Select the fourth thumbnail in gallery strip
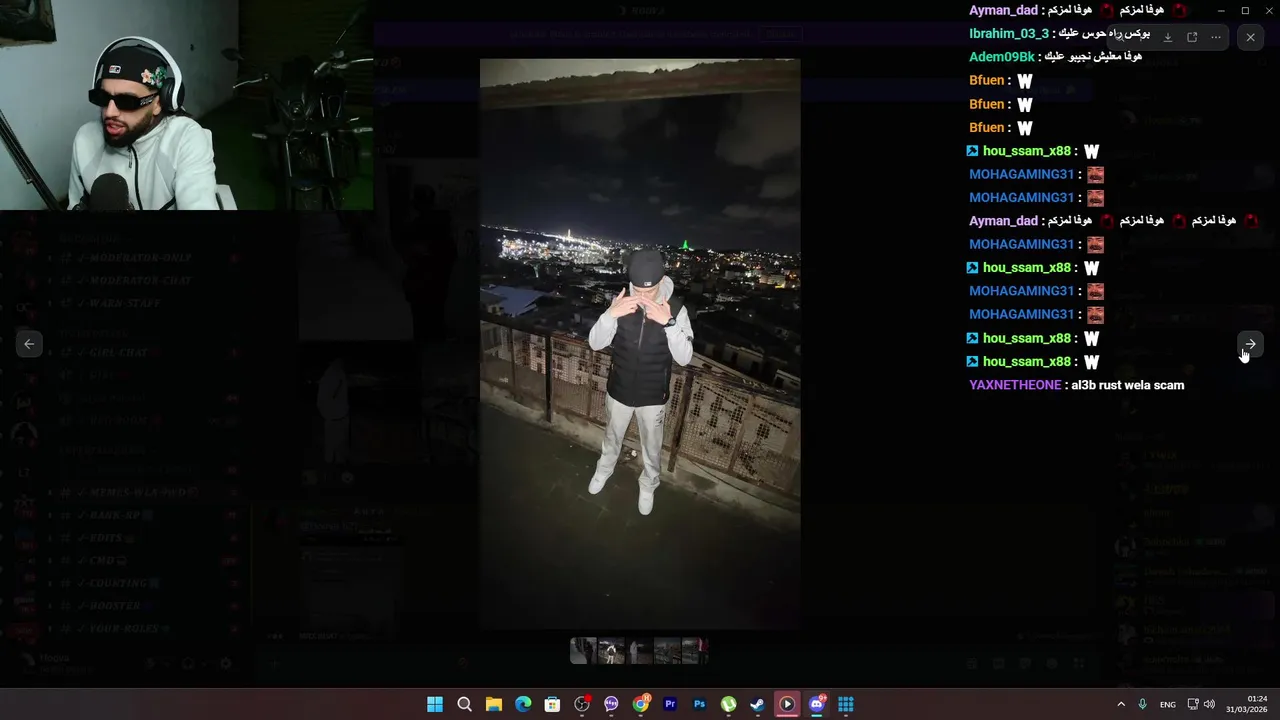This screenshot has height=720, width=1280. click(667, 651)
